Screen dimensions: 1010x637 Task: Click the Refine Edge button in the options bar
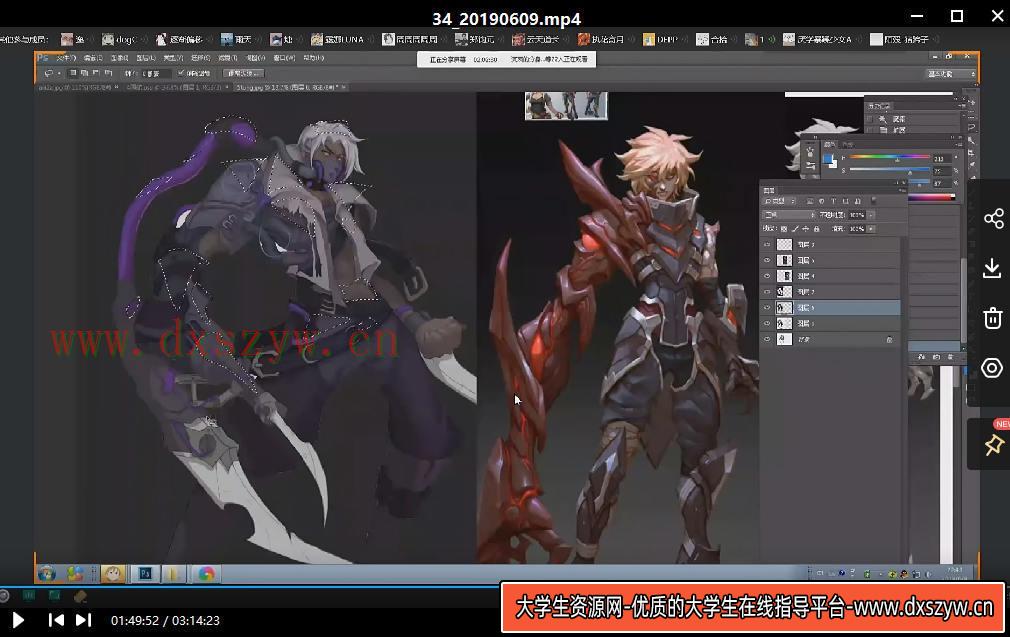pyautogui.click(x=243, y=73)
